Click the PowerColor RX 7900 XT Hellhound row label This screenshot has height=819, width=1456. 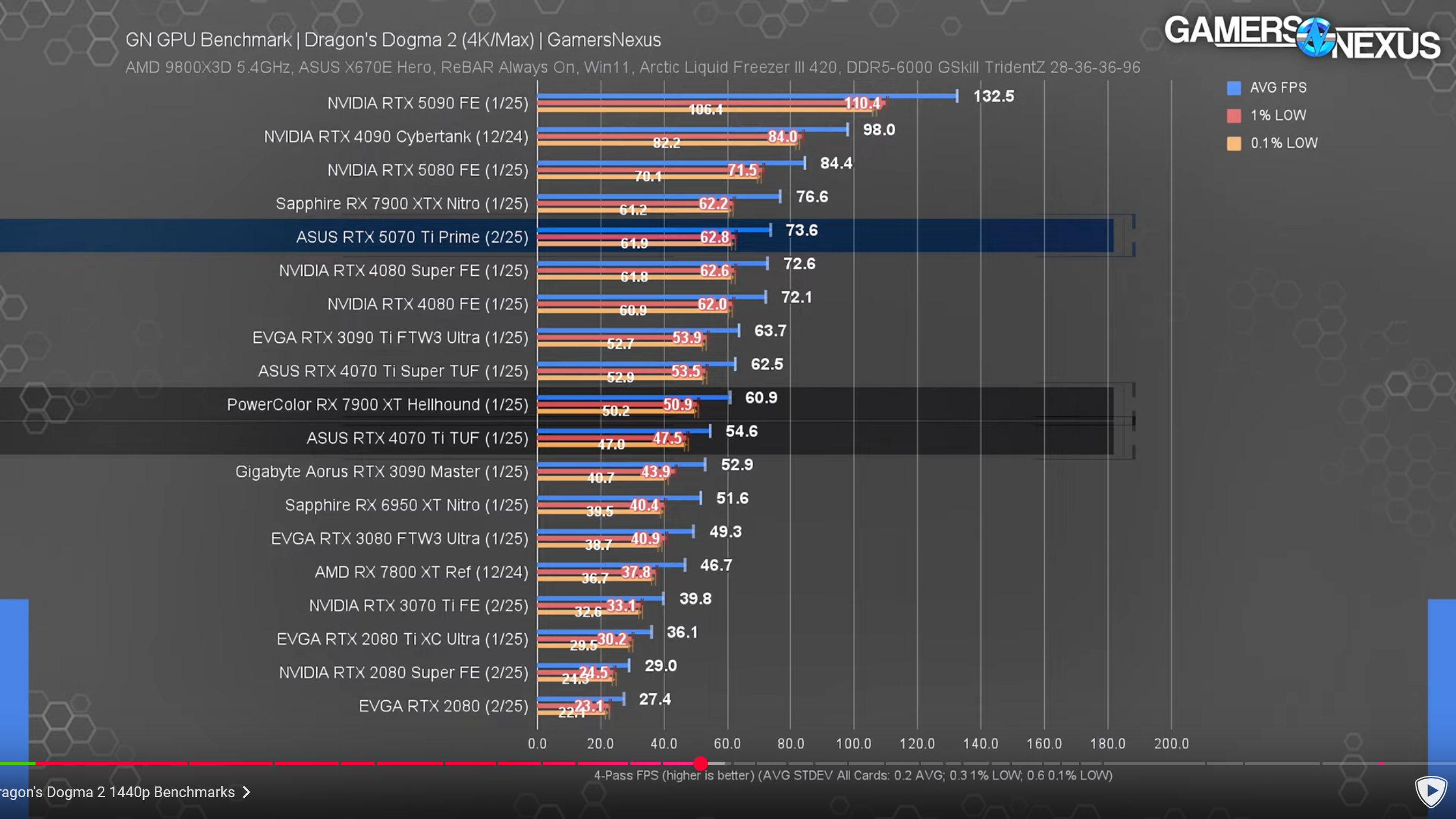[377, 404]
